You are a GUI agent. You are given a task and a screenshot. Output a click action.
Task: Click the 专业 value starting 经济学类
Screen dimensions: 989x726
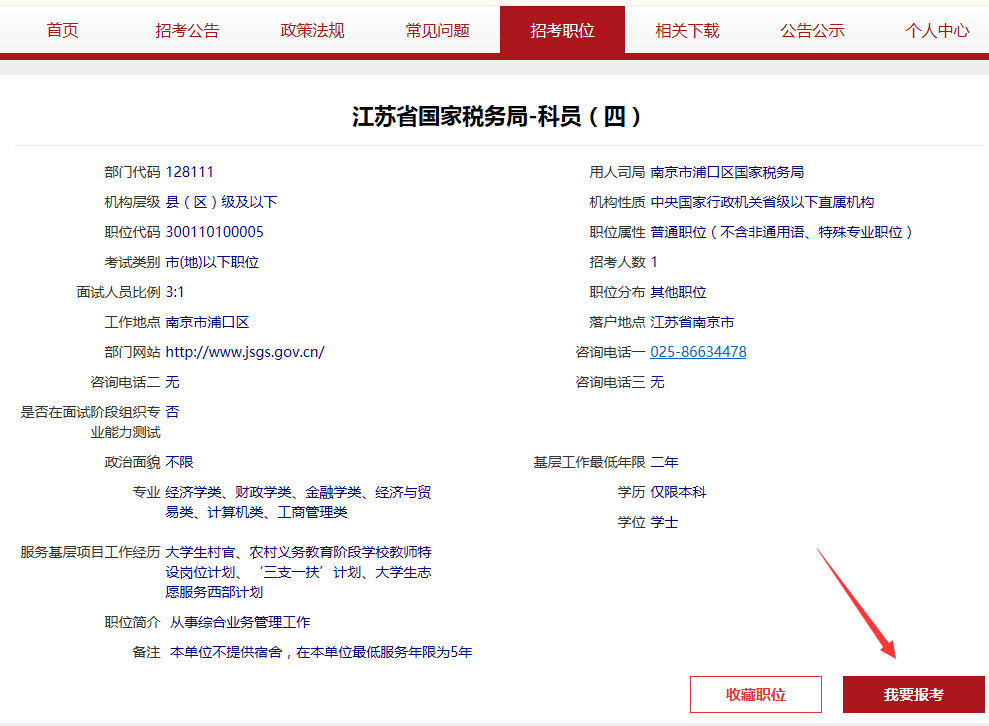[298, 502]
